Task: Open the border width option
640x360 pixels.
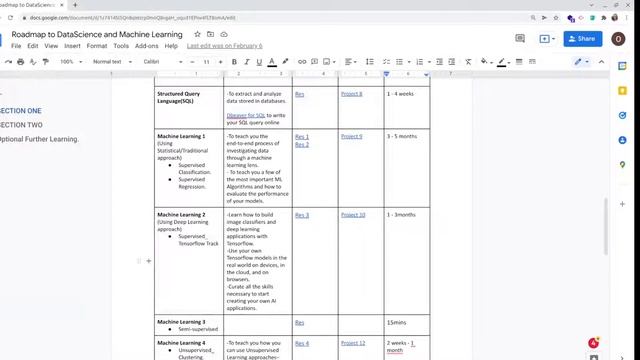Action: 519,62
